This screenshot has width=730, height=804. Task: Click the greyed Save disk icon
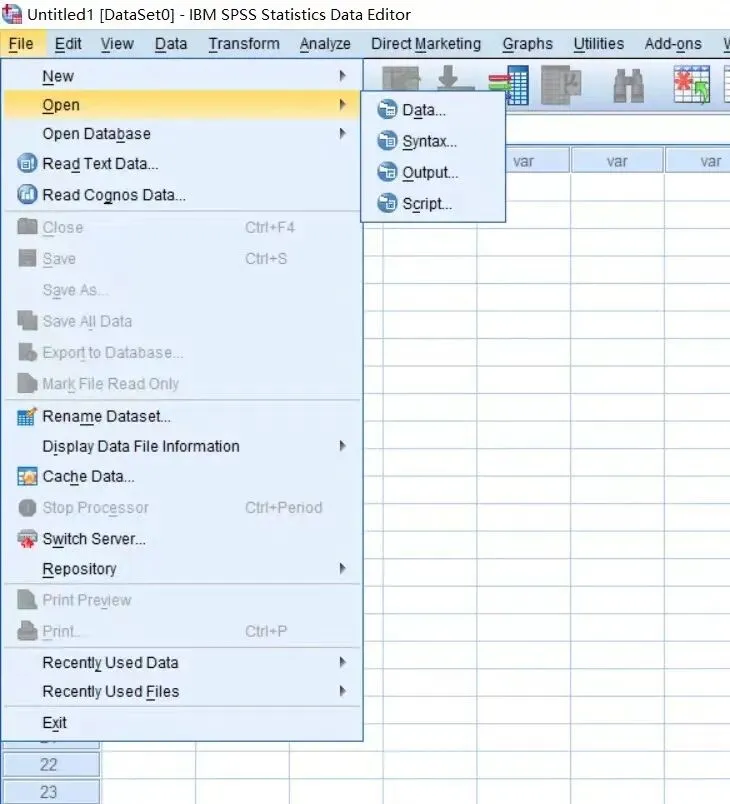(x=27, y=258)
